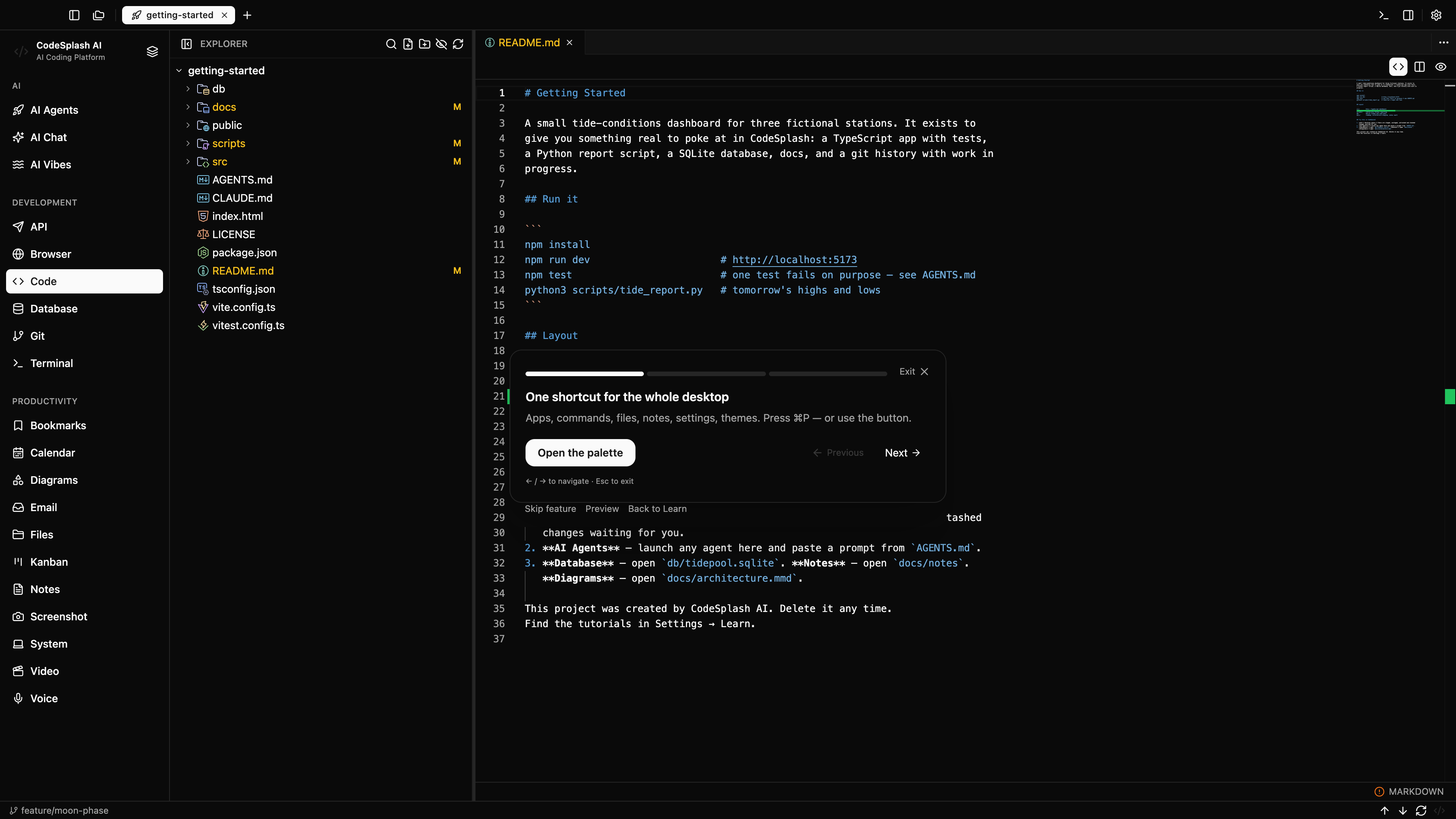Open the Git panel
Screen dimensions: 1456x819
point(84,336)
